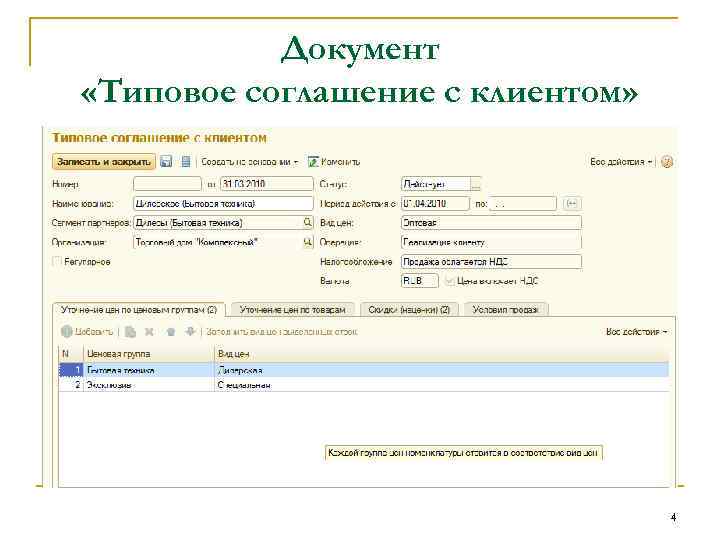Click 'Специальная' price type cell

click(442, 385)
